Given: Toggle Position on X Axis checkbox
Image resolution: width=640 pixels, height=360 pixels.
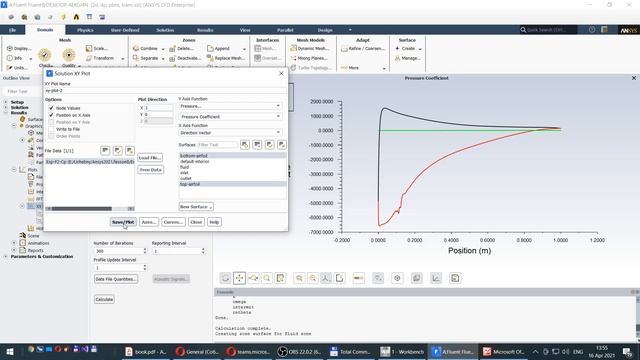Looking at the screenshot, I should [51, 115].
